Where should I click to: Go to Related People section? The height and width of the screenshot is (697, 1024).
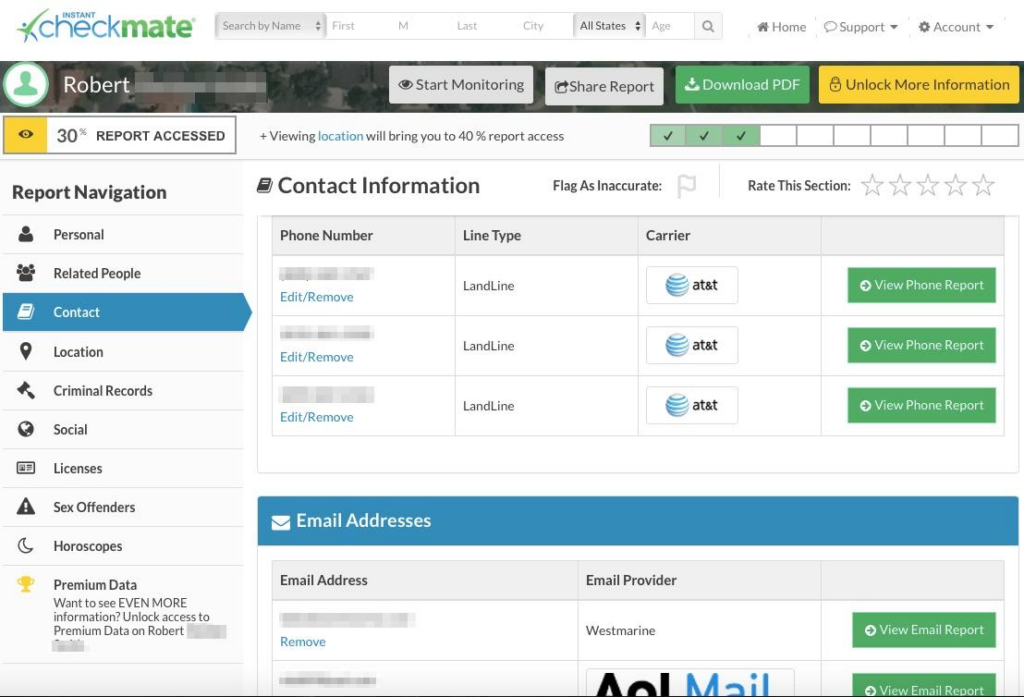[96, 273]
